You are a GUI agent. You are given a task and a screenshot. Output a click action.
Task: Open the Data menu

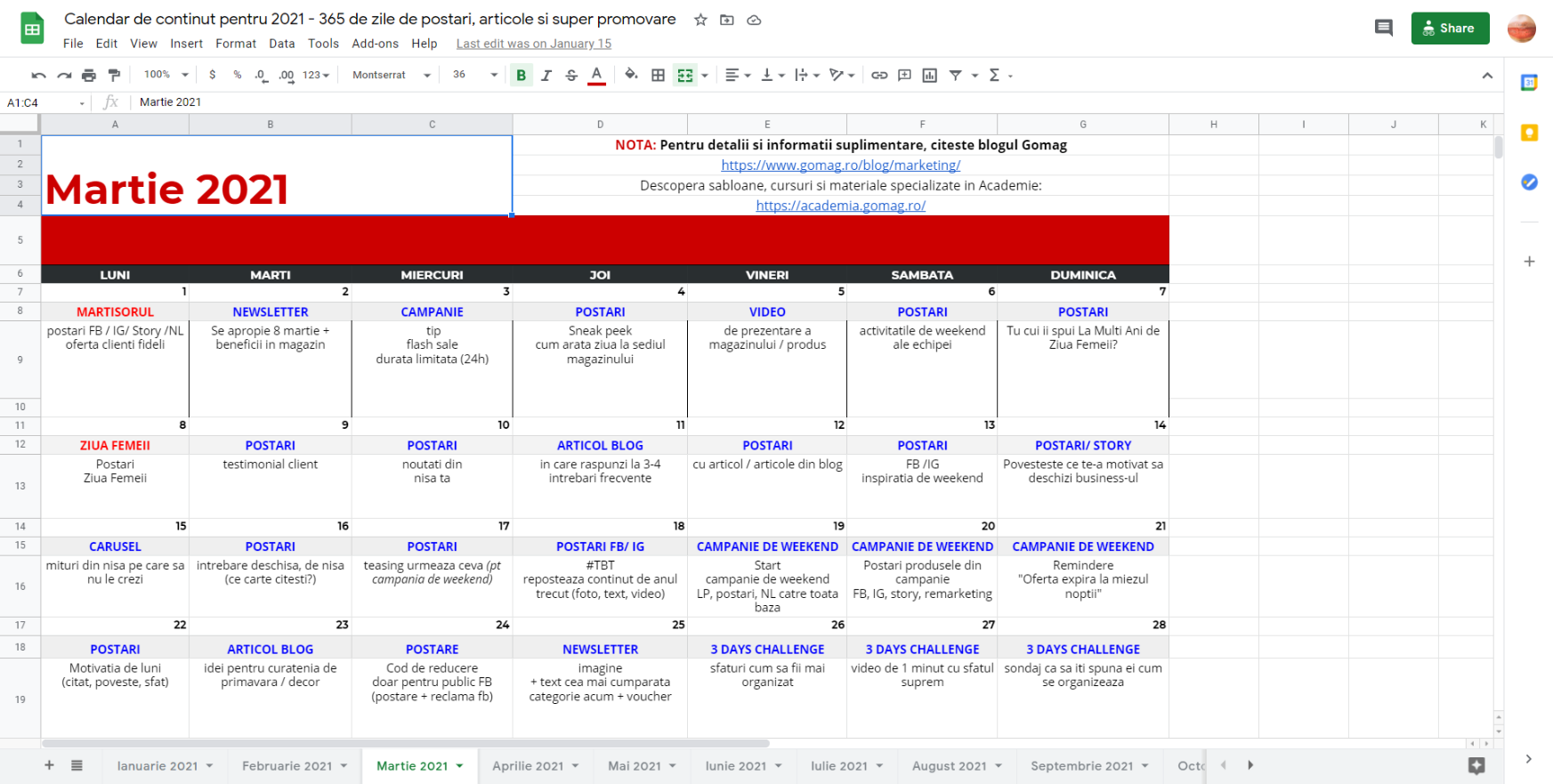coord(282,44)
